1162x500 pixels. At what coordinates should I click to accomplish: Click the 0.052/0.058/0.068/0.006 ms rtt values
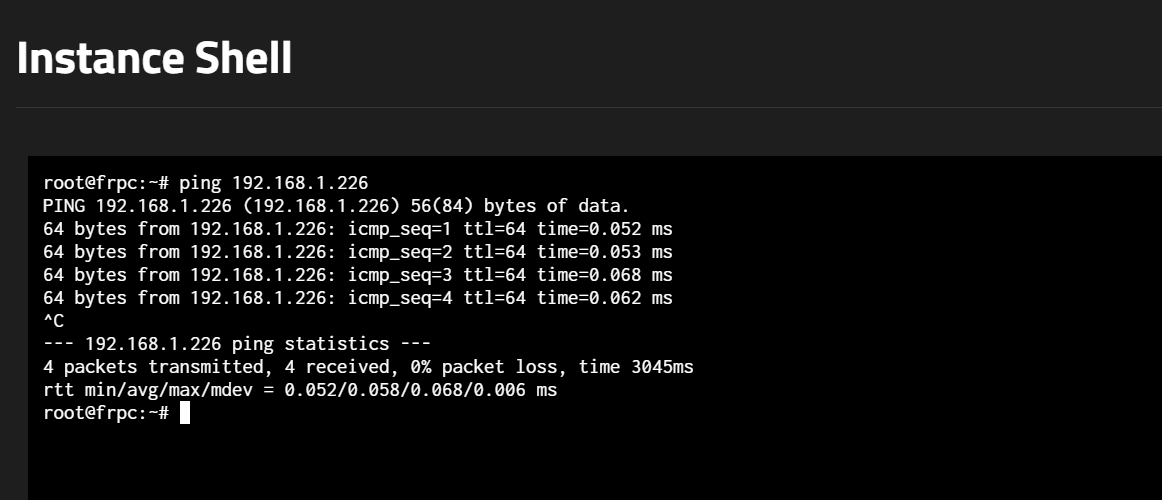point(420,390)
